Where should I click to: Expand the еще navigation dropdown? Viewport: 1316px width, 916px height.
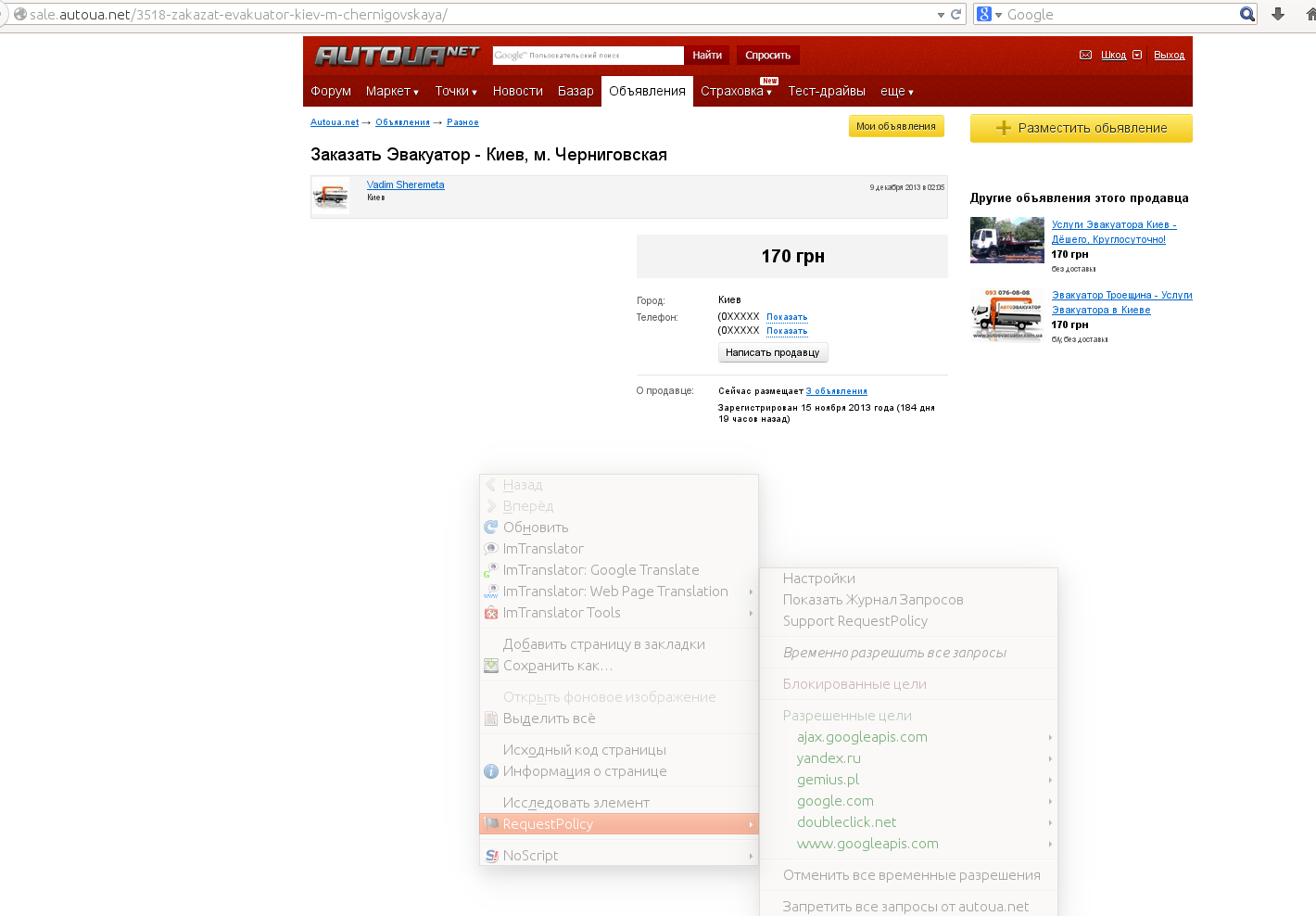click(x=896, y=91)
